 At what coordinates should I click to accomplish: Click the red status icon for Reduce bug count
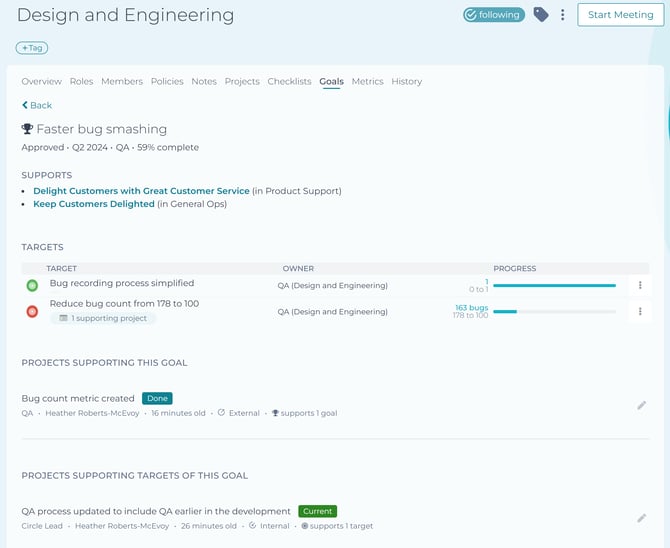[32, 312]
